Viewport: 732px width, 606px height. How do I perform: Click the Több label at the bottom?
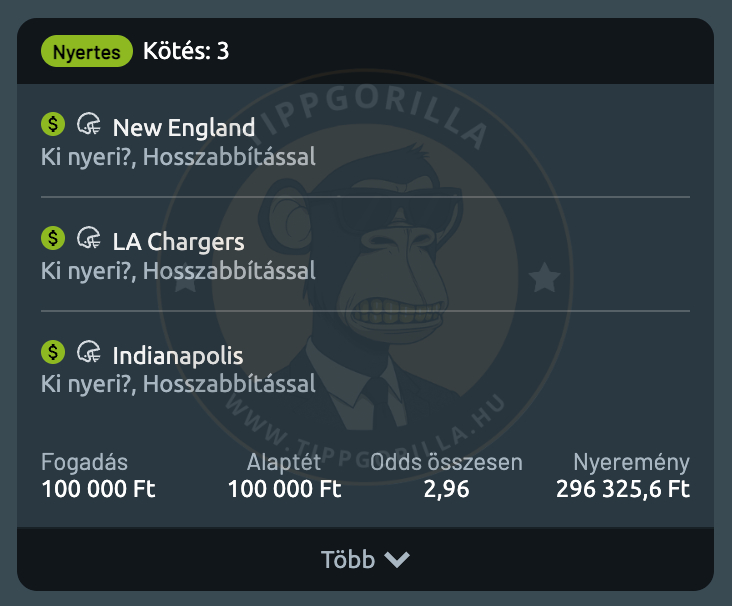pos(347,560)
